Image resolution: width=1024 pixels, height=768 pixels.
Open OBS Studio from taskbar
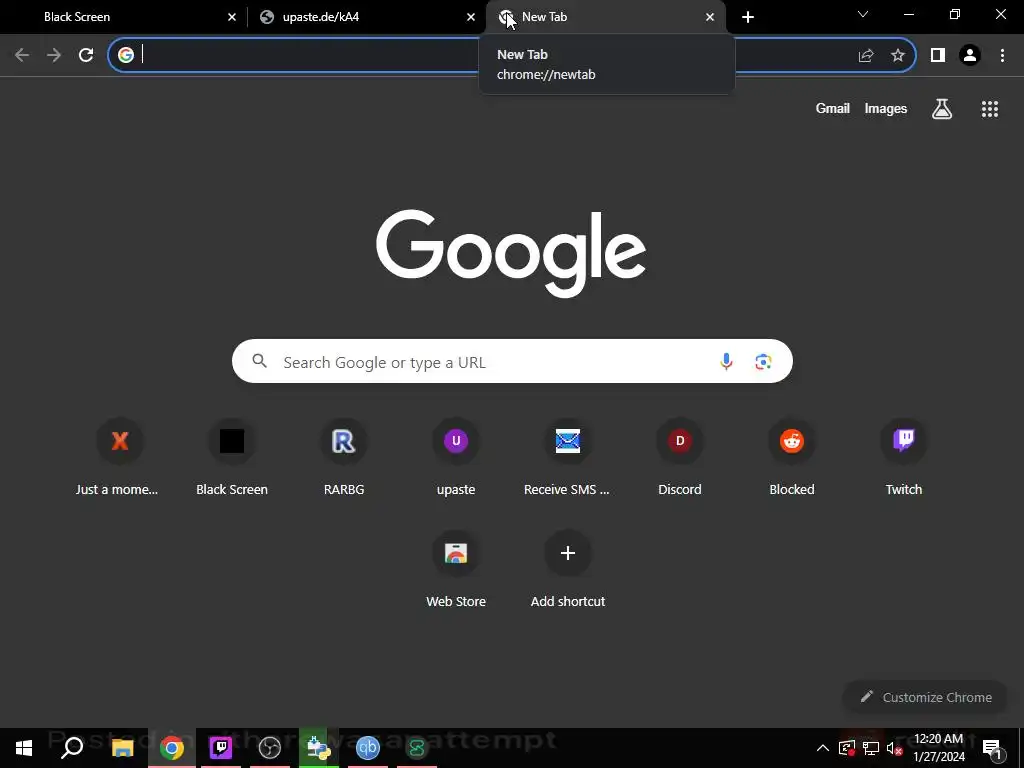(270, 748)
